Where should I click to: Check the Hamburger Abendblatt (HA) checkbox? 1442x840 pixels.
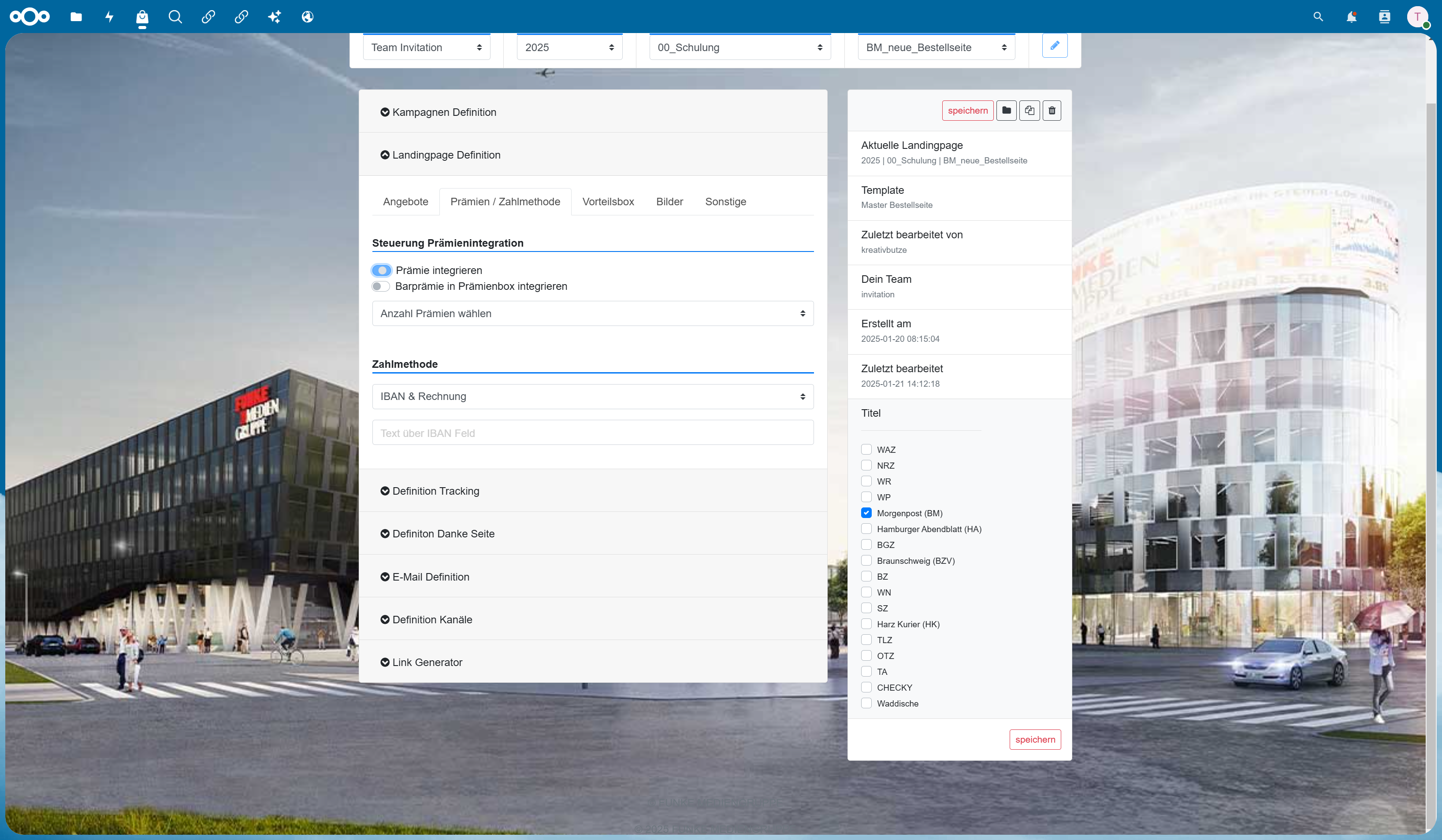coord(866,529)
